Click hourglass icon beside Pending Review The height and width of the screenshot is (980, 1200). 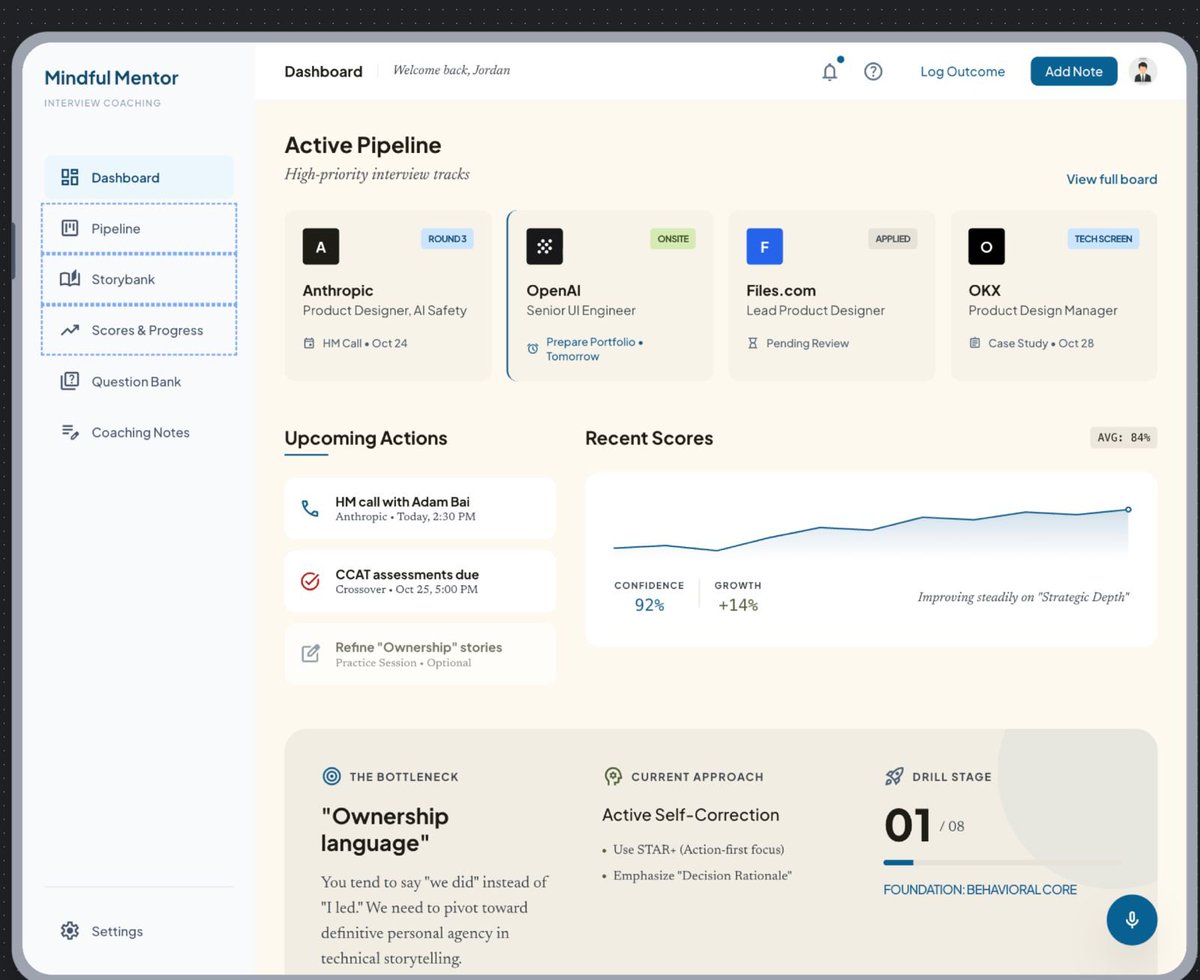pos(753,343)
